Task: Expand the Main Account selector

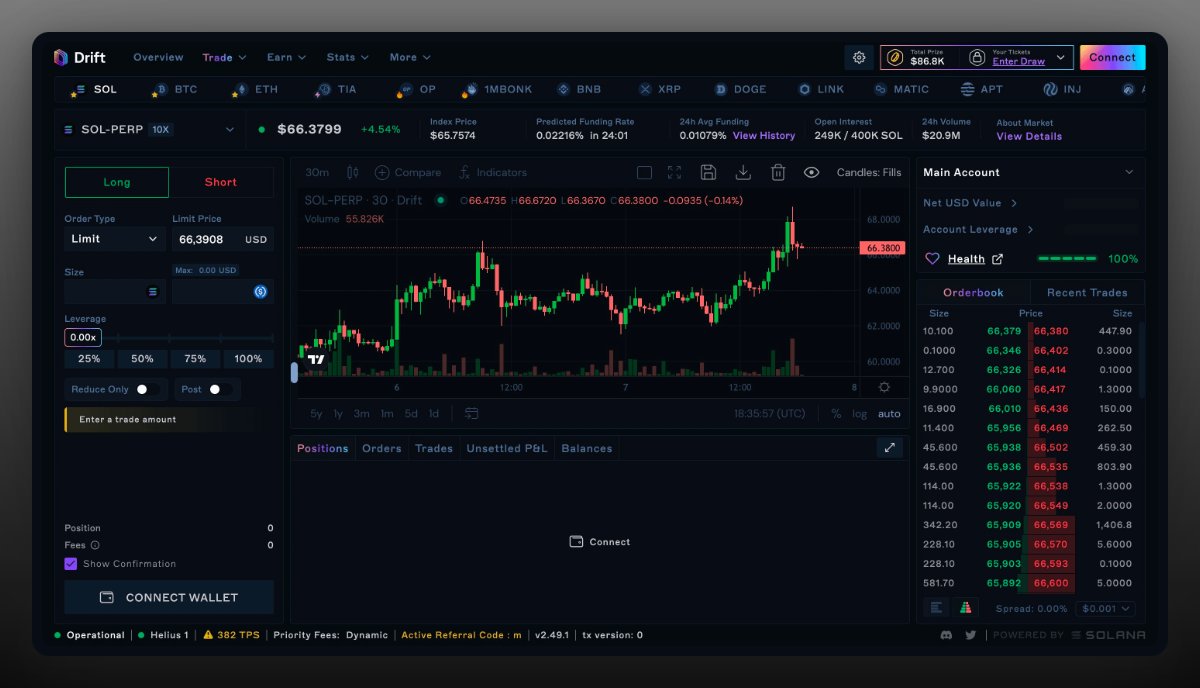Action: [x=1031, y=172]
